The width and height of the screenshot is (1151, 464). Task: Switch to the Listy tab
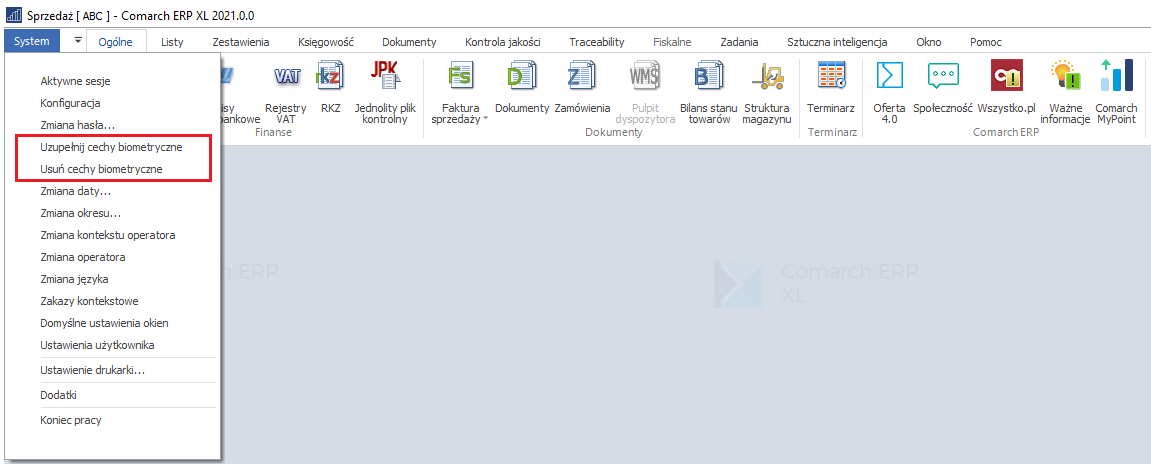tap(173, 42)
